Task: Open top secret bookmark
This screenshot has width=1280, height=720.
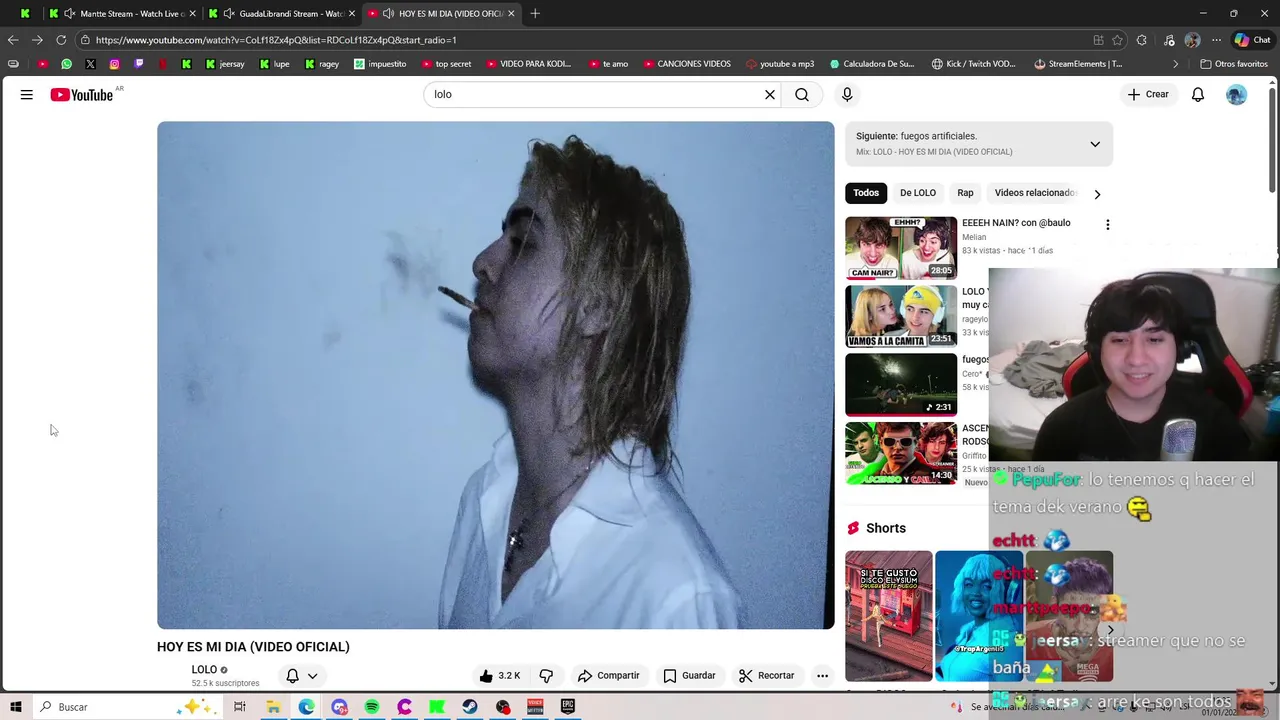Action: 446,64
